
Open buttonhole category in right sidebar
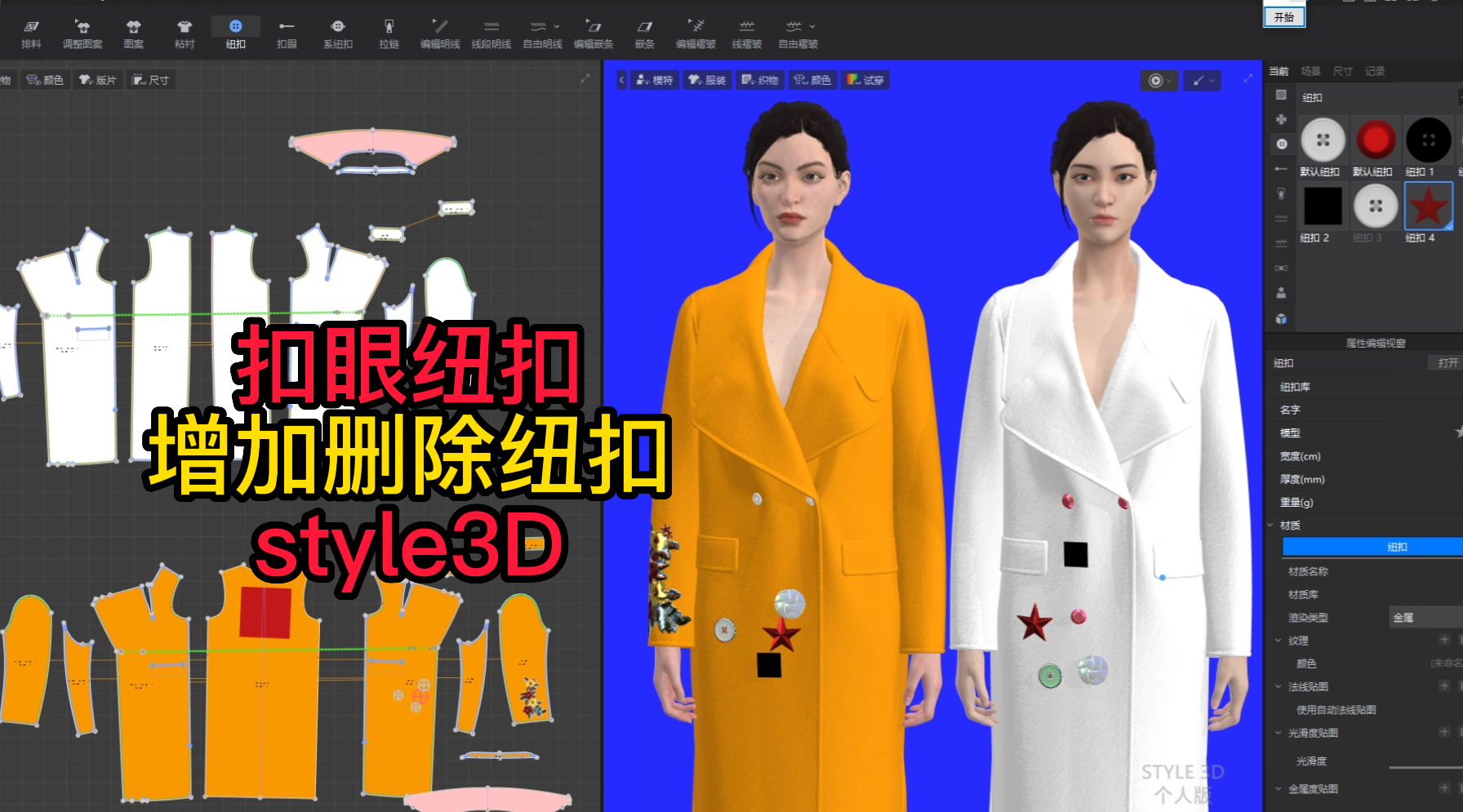[x=1281, y=169]
